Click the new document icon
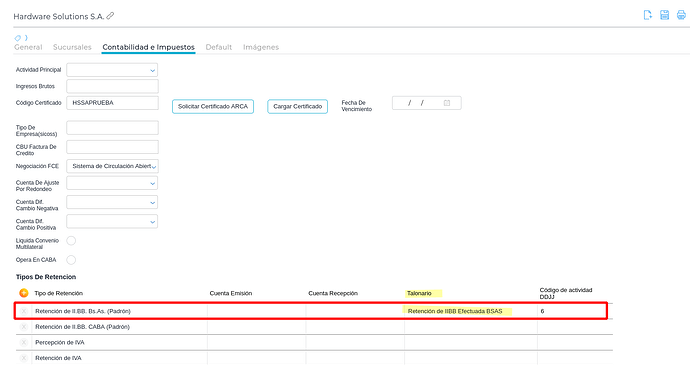The height and width of the screenshot is (365, 690). (x=648, y=15)
